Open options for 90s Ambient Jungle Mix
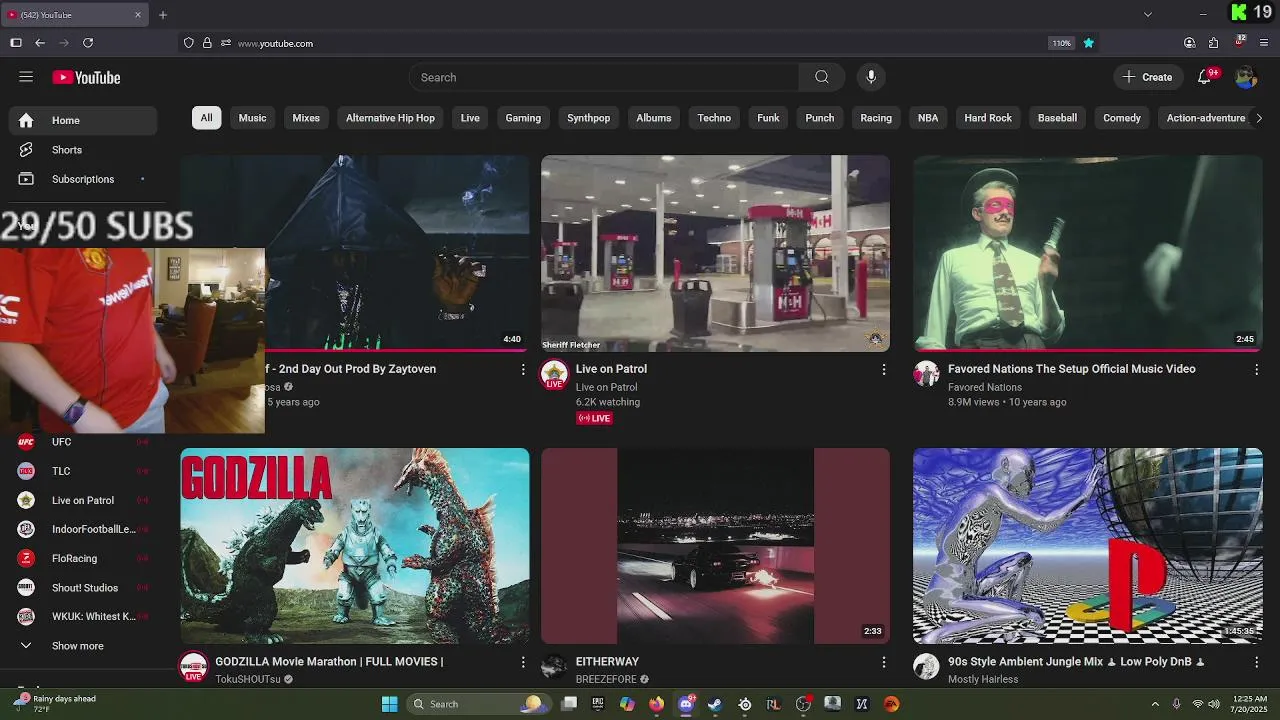1280x720 pixels. pos(1256,662)
